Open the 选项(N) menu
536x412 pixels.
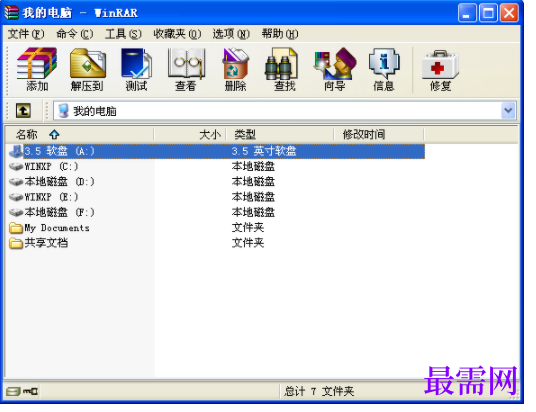pyautogui.click(x=231, y=34)
